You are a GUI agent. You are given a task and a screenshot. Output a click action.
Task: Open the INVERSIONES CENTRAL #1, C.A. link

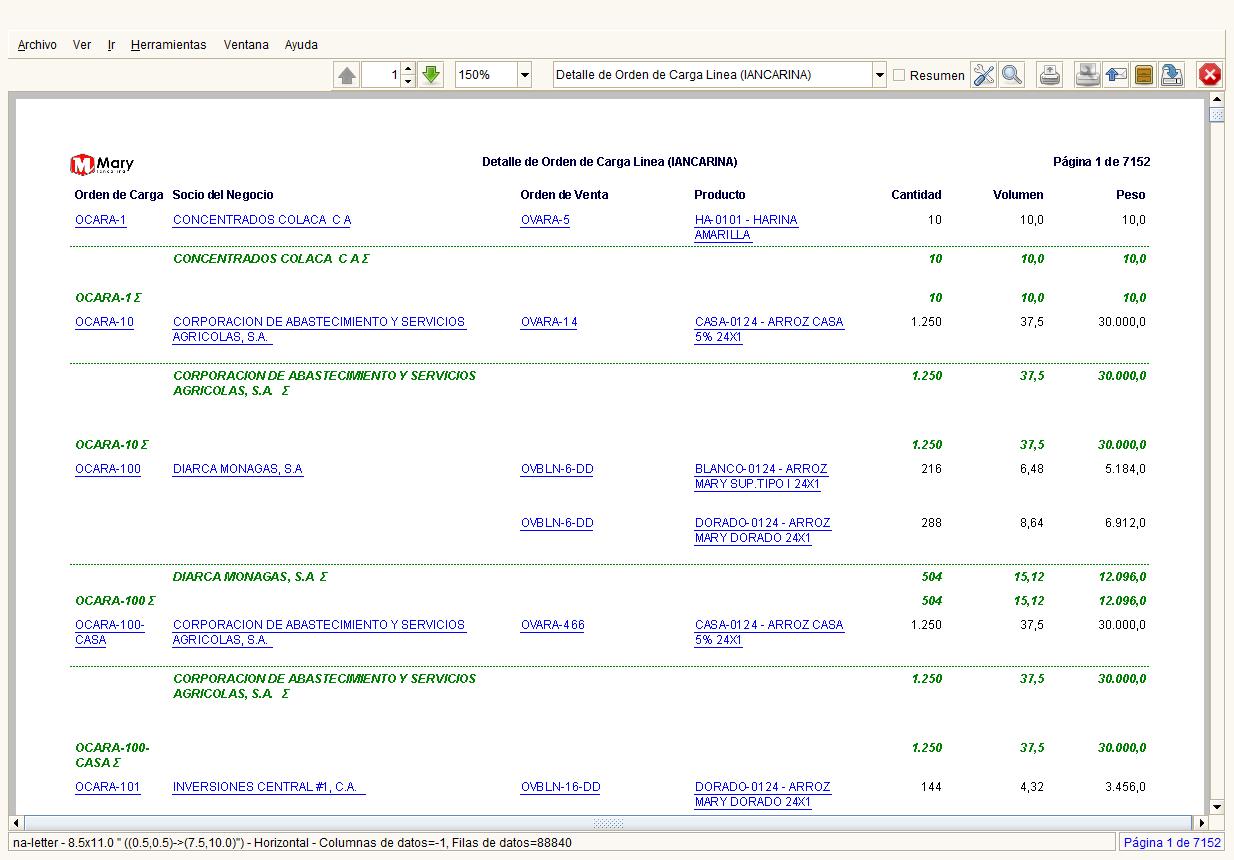click(x=269, y=787)
